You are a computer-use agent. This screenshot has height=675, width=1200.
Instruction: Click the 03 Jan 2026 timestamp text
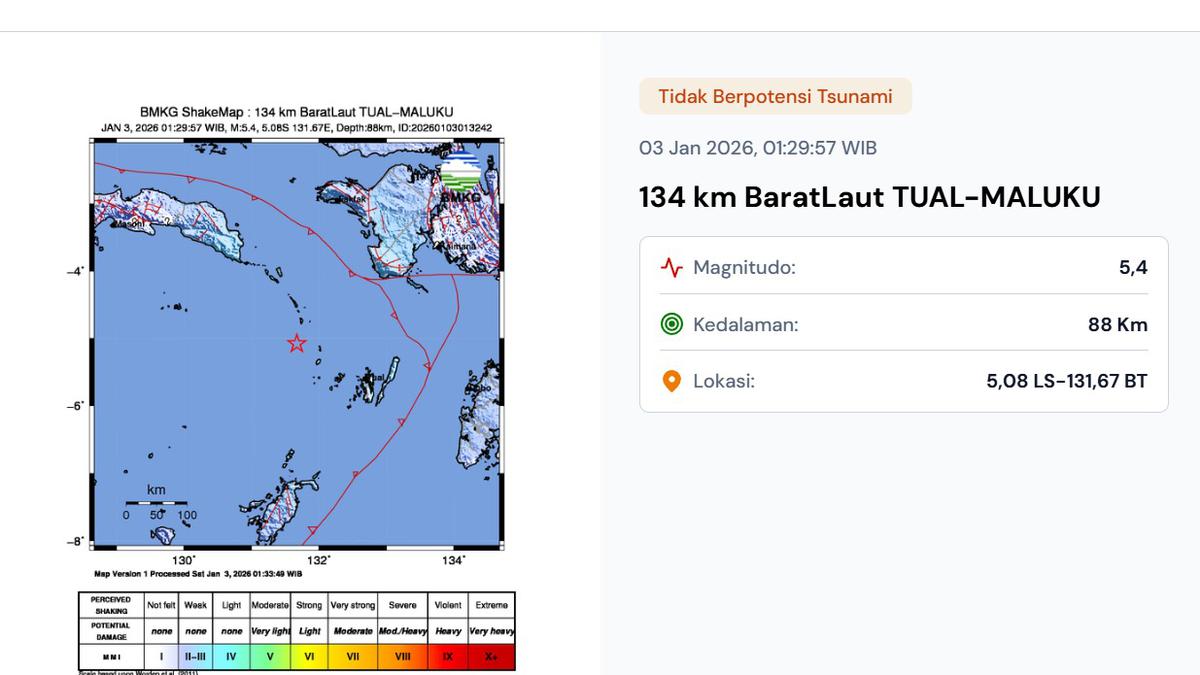tap(757, 148)
